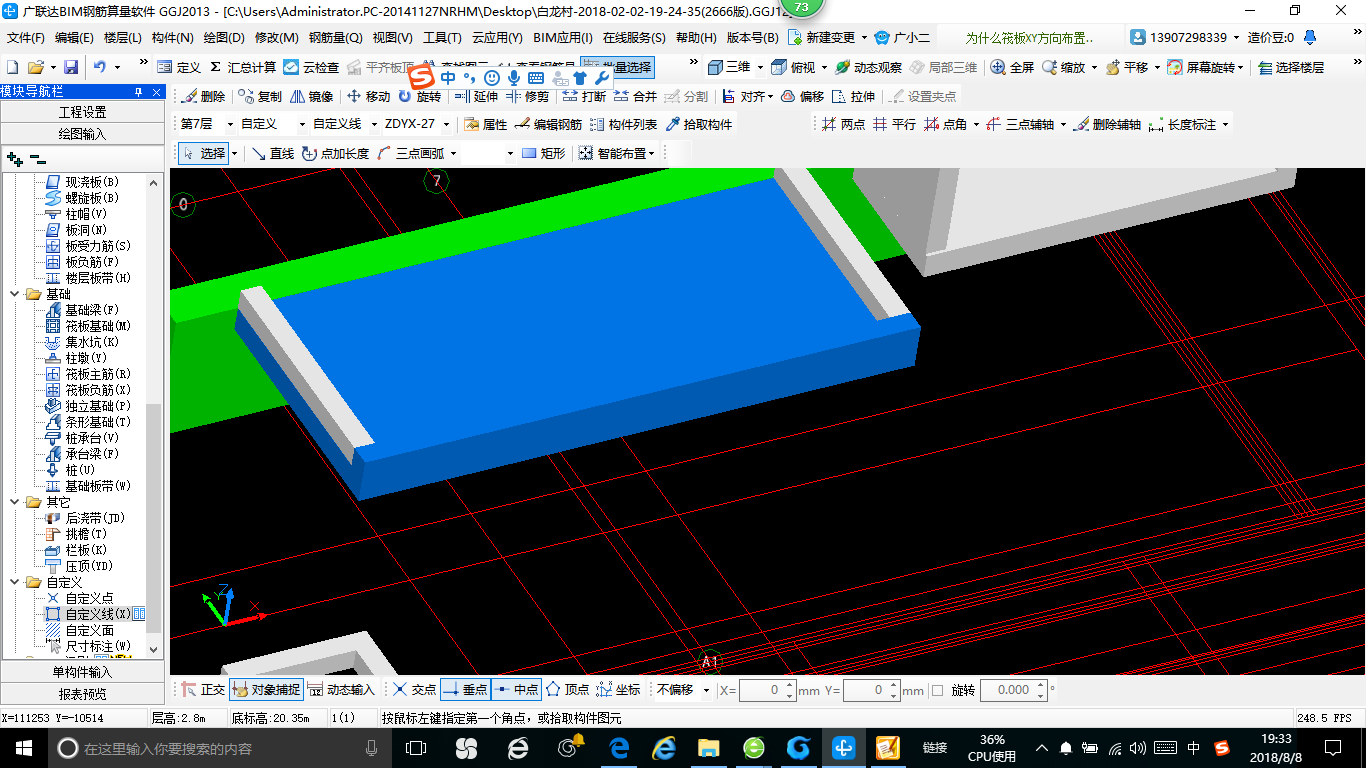Viewport: 1366px width, 768px height.
Task: Click Report Preview (报表预览) button
Action: click(x=82, y=694)
